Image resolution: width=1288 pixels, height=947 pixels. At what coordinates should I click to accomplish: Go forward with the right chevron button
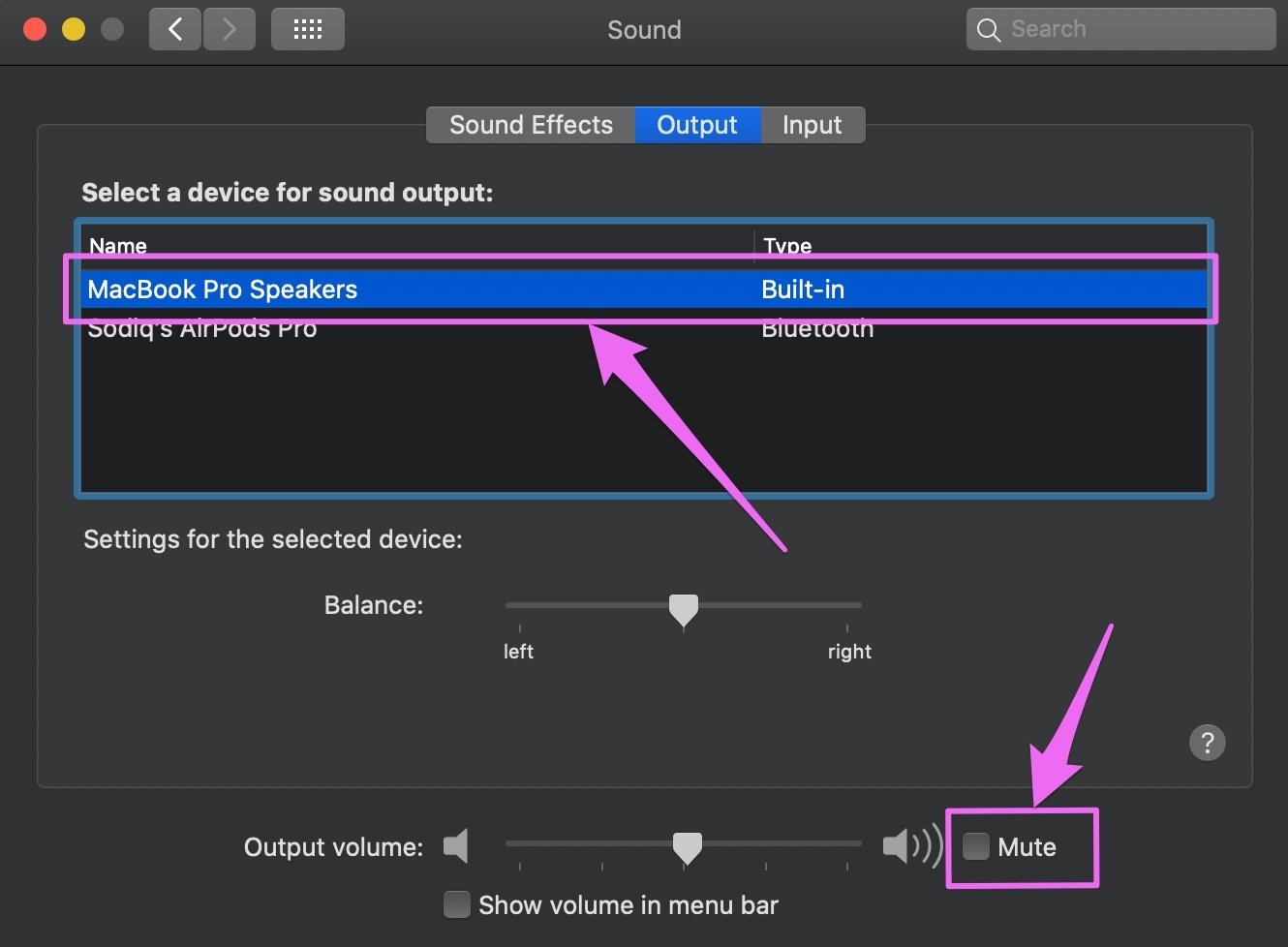tap(230, 29)
